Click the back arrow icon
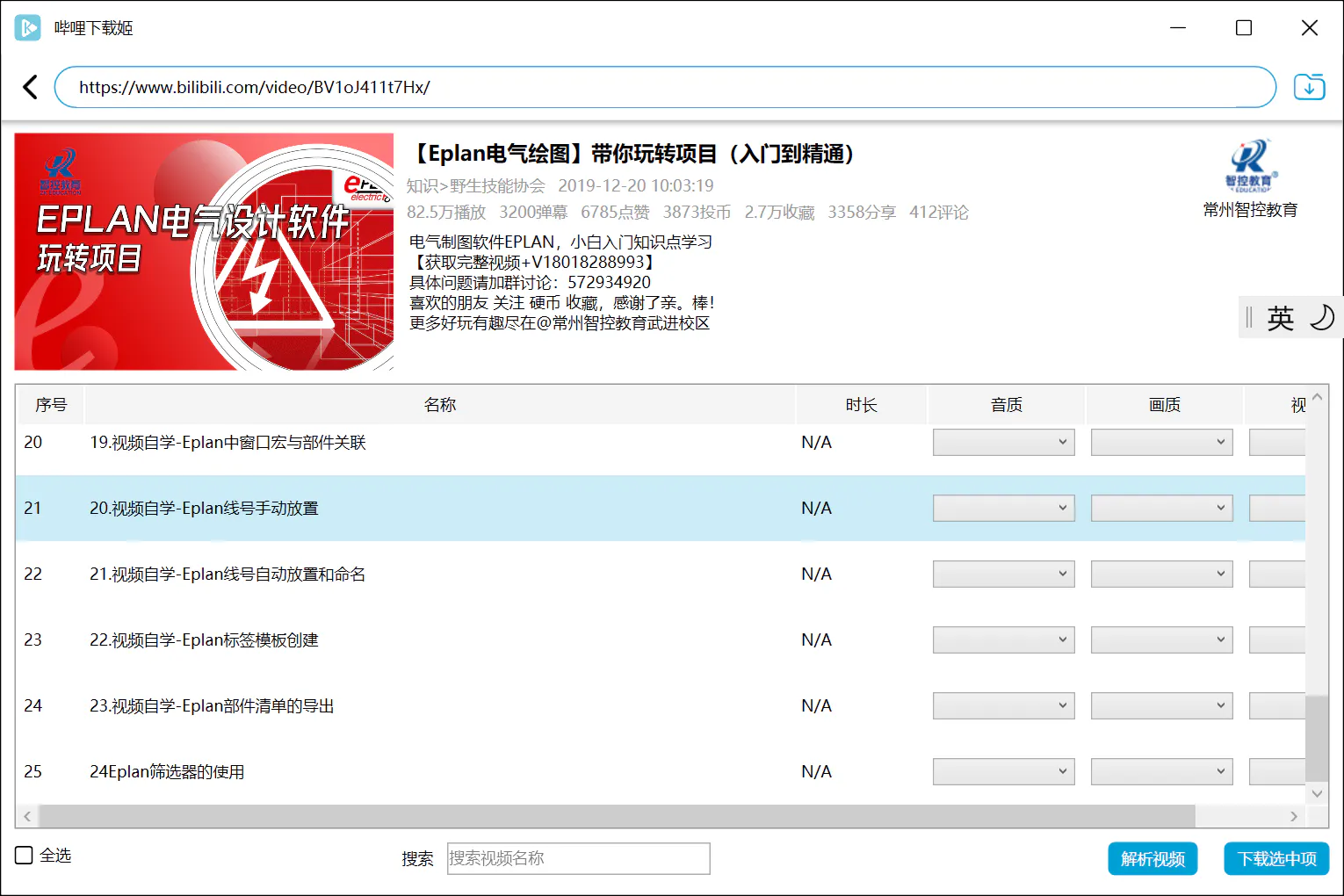Image resolution: width=1344 pixels, height=896 pixels. (30, 87)
